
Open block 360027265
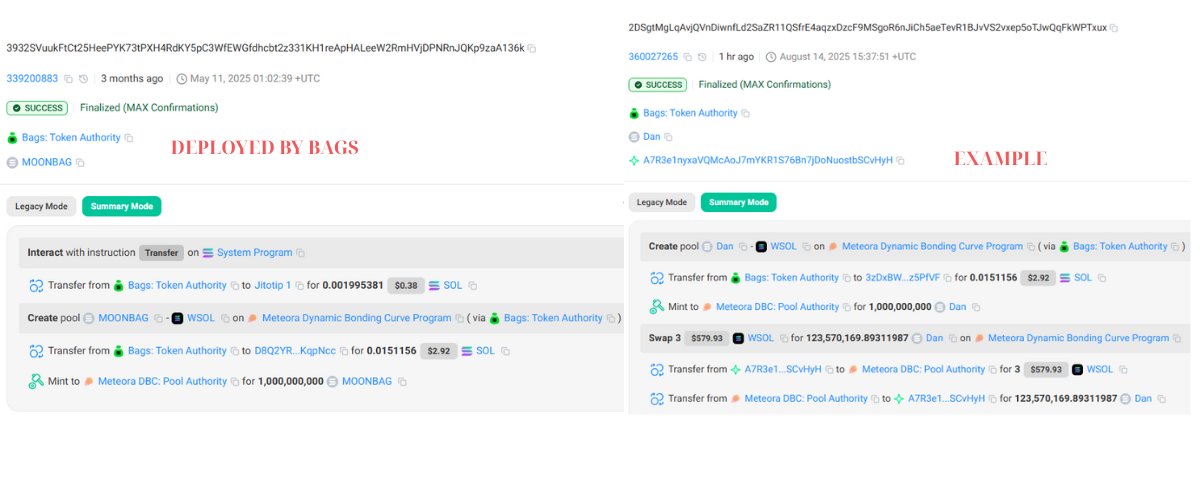point(653,57)
